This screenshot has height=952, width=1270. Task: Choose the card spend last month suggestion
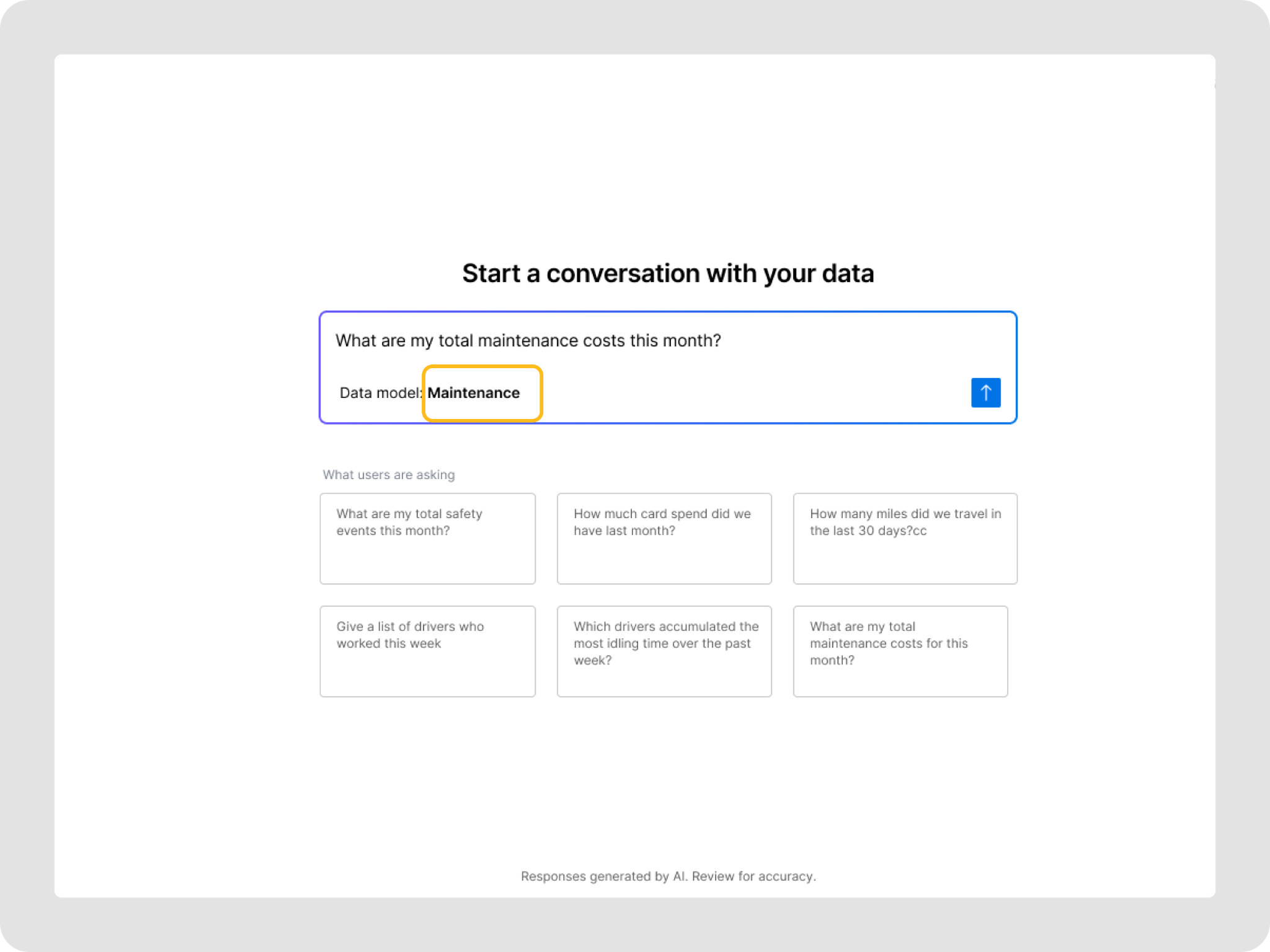pyautogui.click(x=664, y=538)
